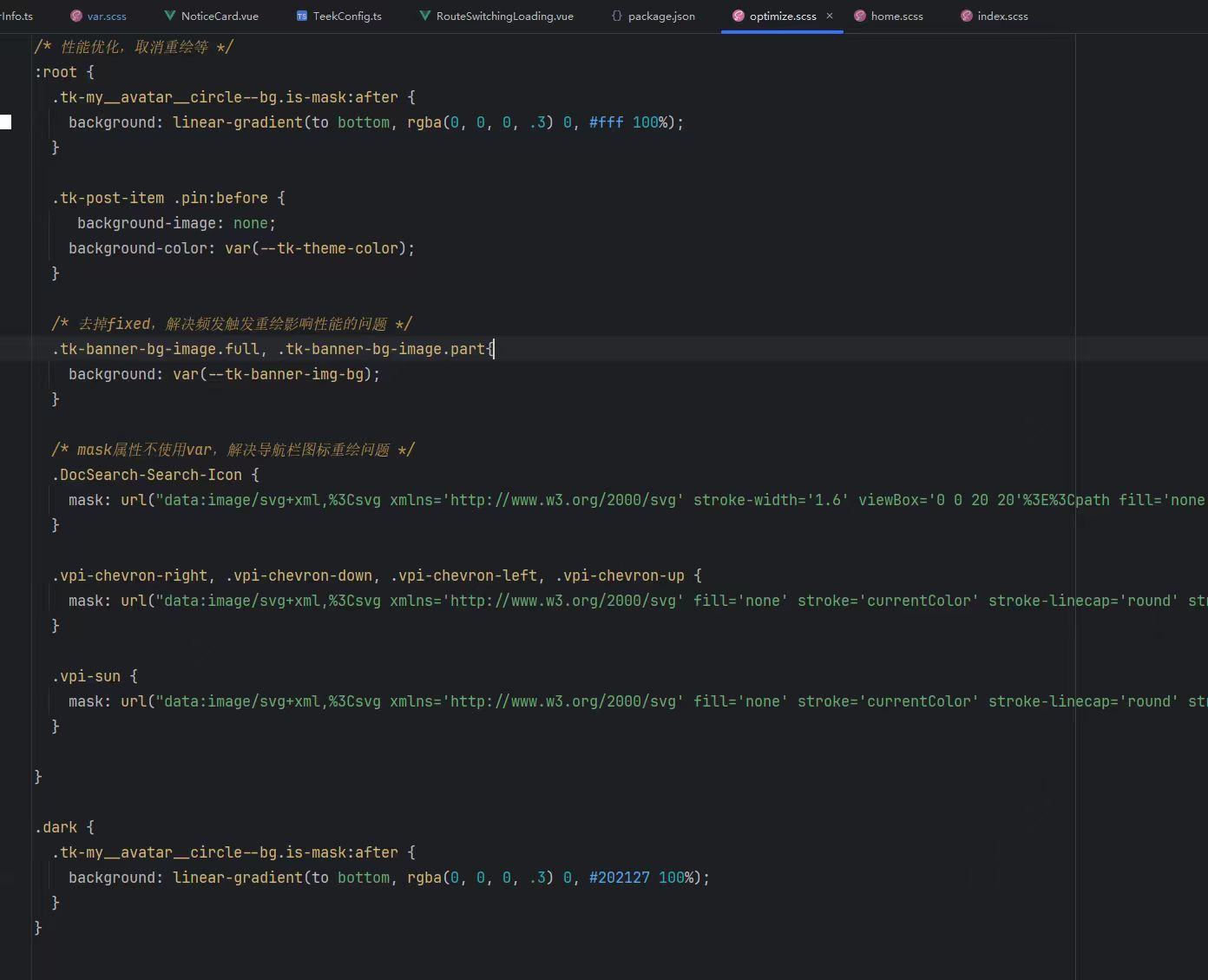Screen dimensions: 1208x980
Task: Click 'var(--tk-theme-color)' value
Action: click(x=316, y=248)
